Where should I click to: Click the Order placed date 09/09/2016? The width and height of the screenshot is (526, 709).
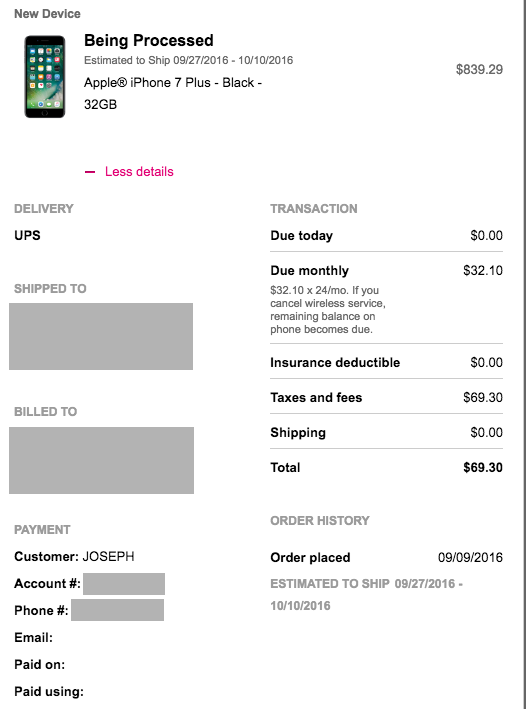(x=470, y=558)
